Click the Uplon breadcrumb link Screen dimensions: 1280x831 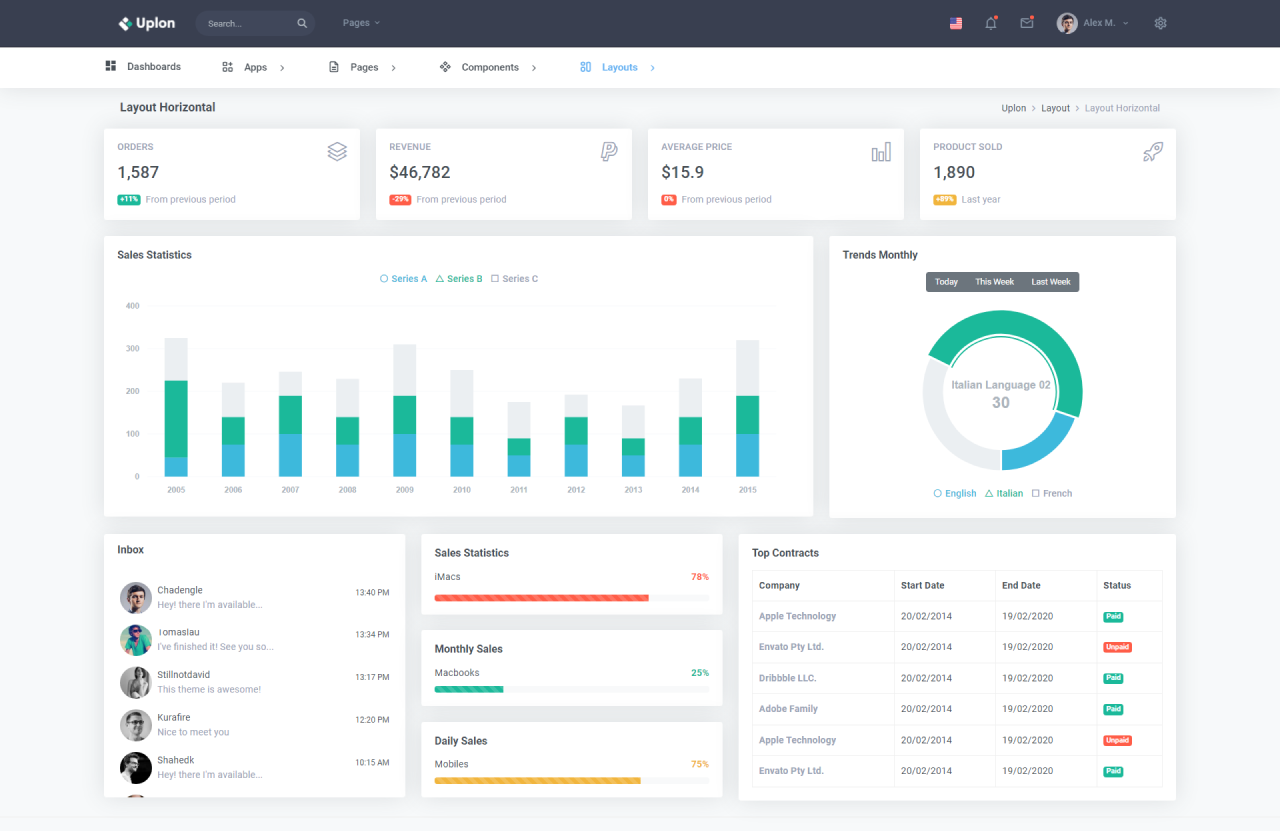point(1014,108)
